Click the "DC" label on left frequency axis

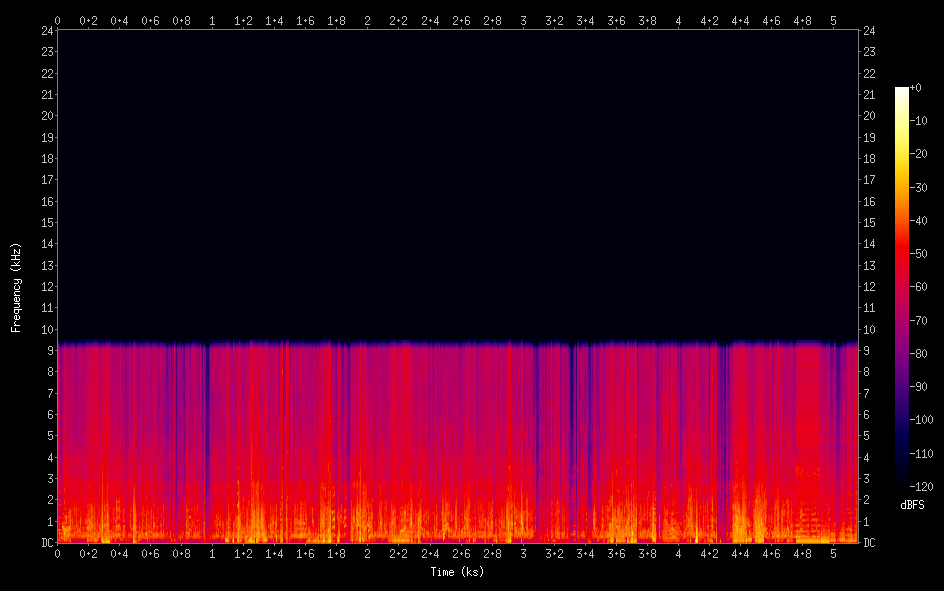click(x=47, y=543)
